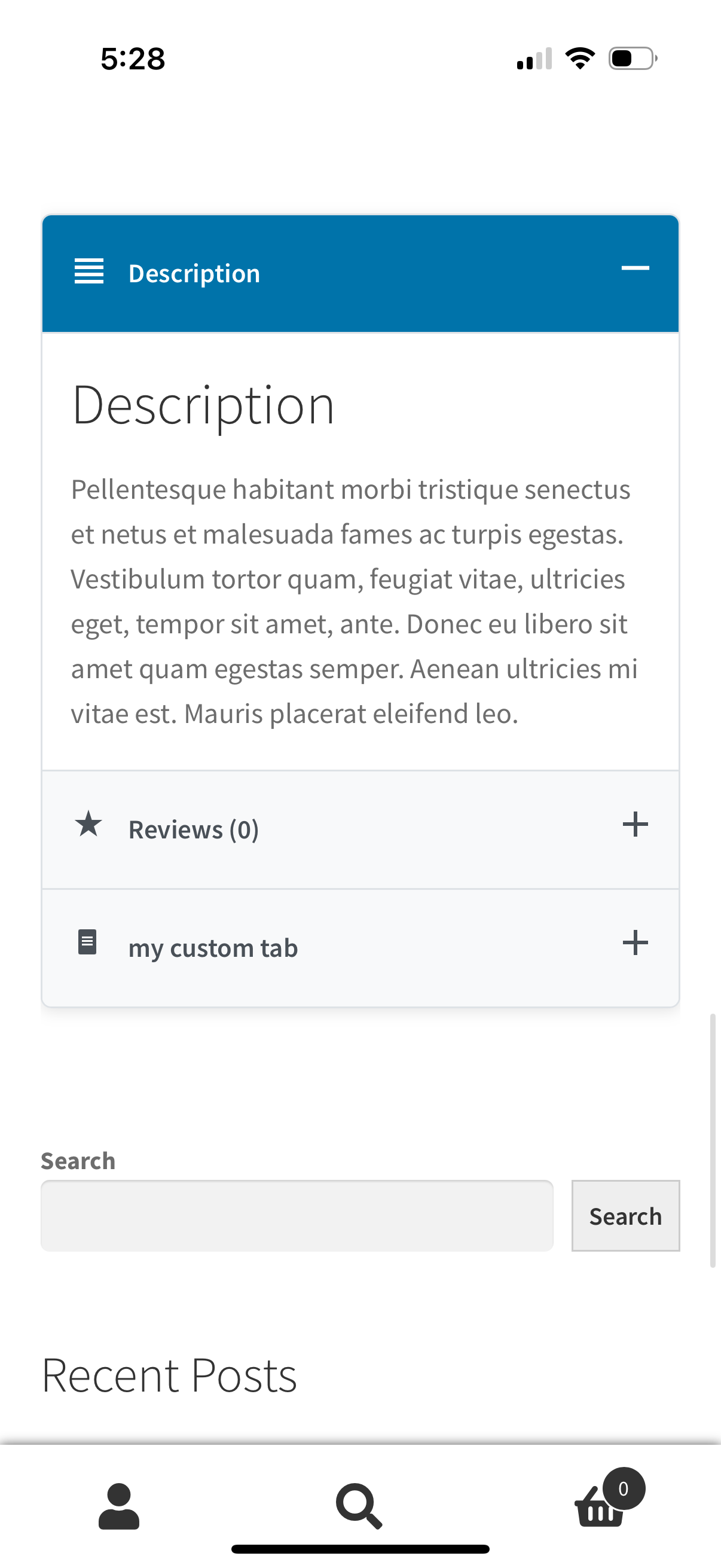Click the Search button
The height and width of the screenshot is (1568, 721).
click(625, 1216)
